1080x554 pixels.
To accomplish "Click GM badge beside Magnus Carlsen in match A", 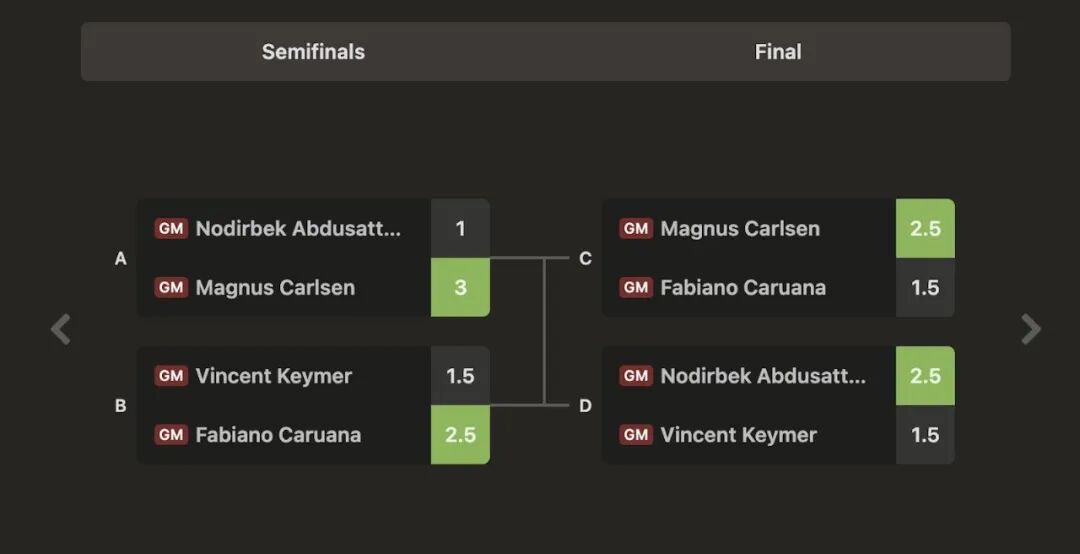I will click(171, 288).
